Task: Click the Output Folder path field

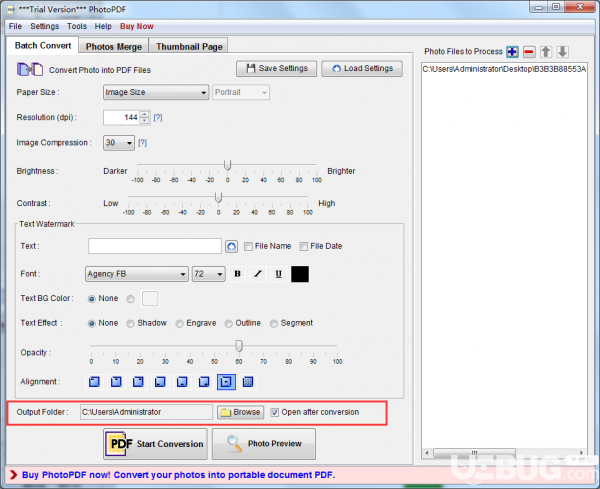Action: [x=146, y=412]
